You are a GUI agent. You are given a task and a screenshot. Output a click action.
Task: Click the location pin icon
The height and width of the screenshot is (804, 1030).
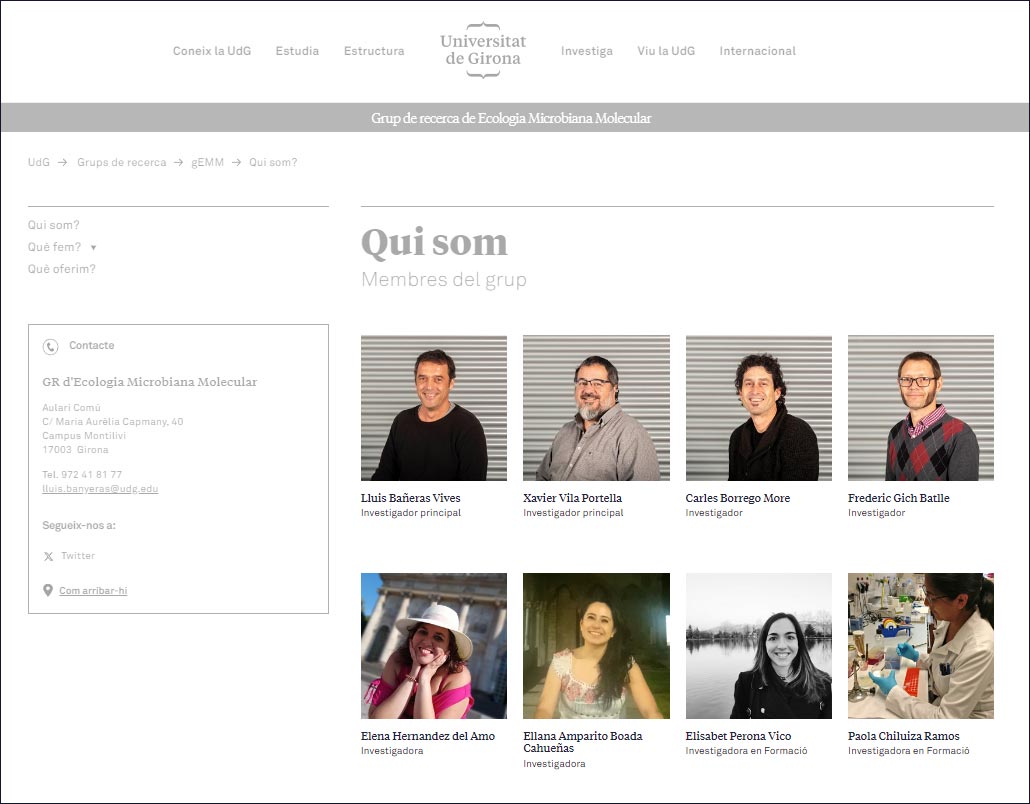pos(48,591)
